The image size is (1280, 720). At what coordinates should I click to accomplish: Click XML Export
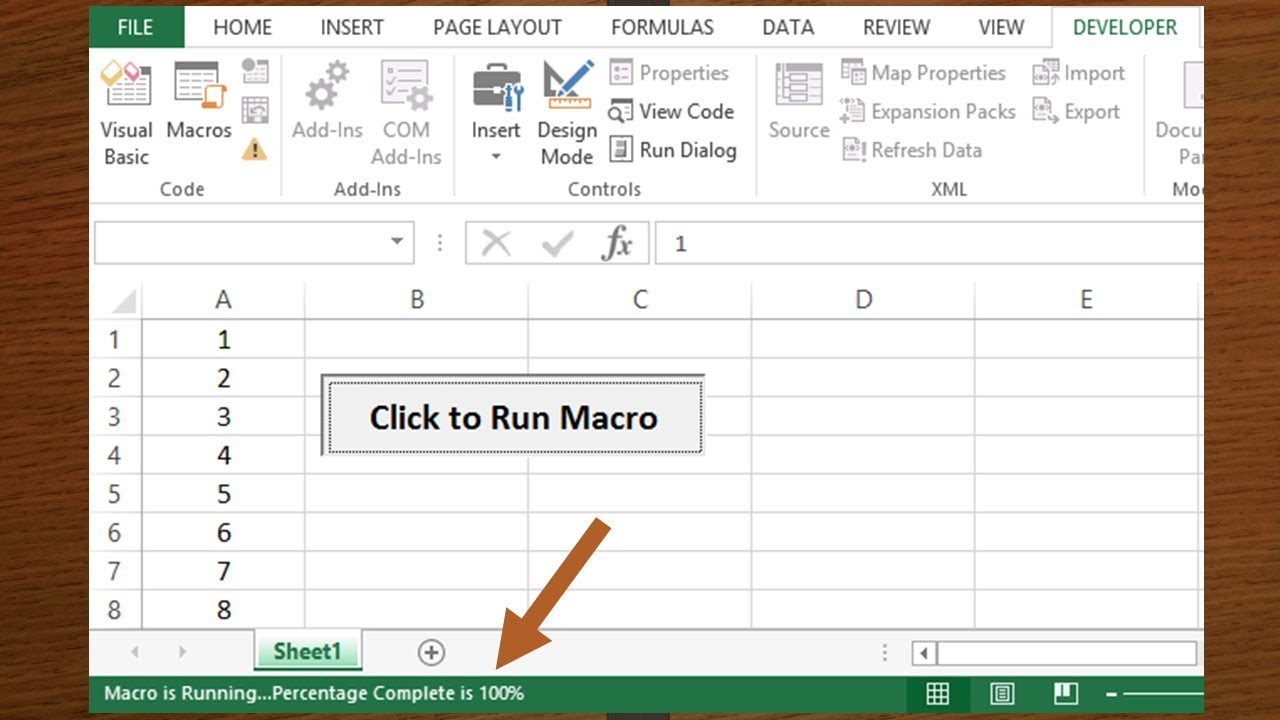1076,111
